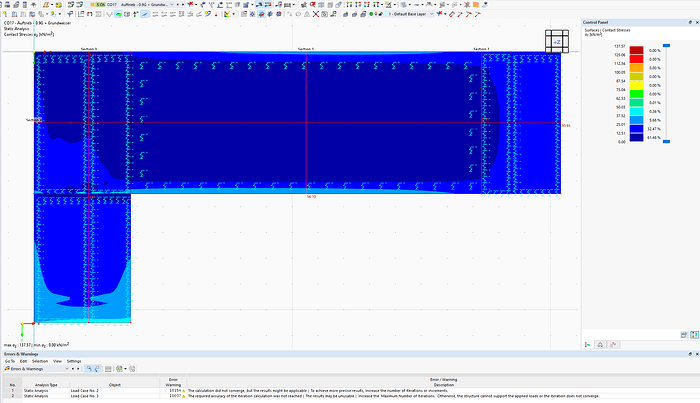Click warning number 10037 cell
The width and height of the screenshot is (700, 403).
click(173, 396)
